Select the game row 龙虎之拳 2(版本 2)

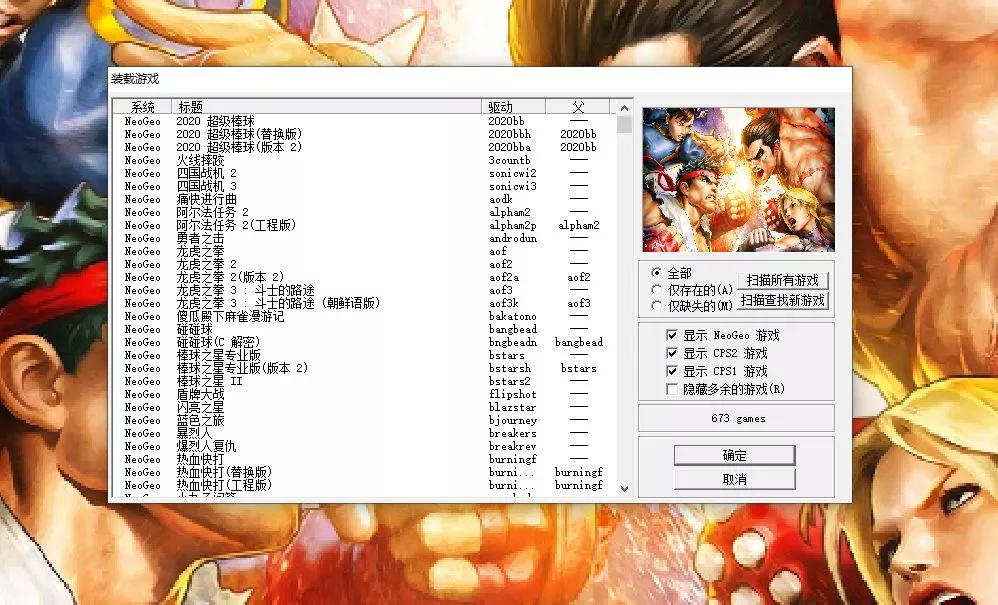point(365,277)
